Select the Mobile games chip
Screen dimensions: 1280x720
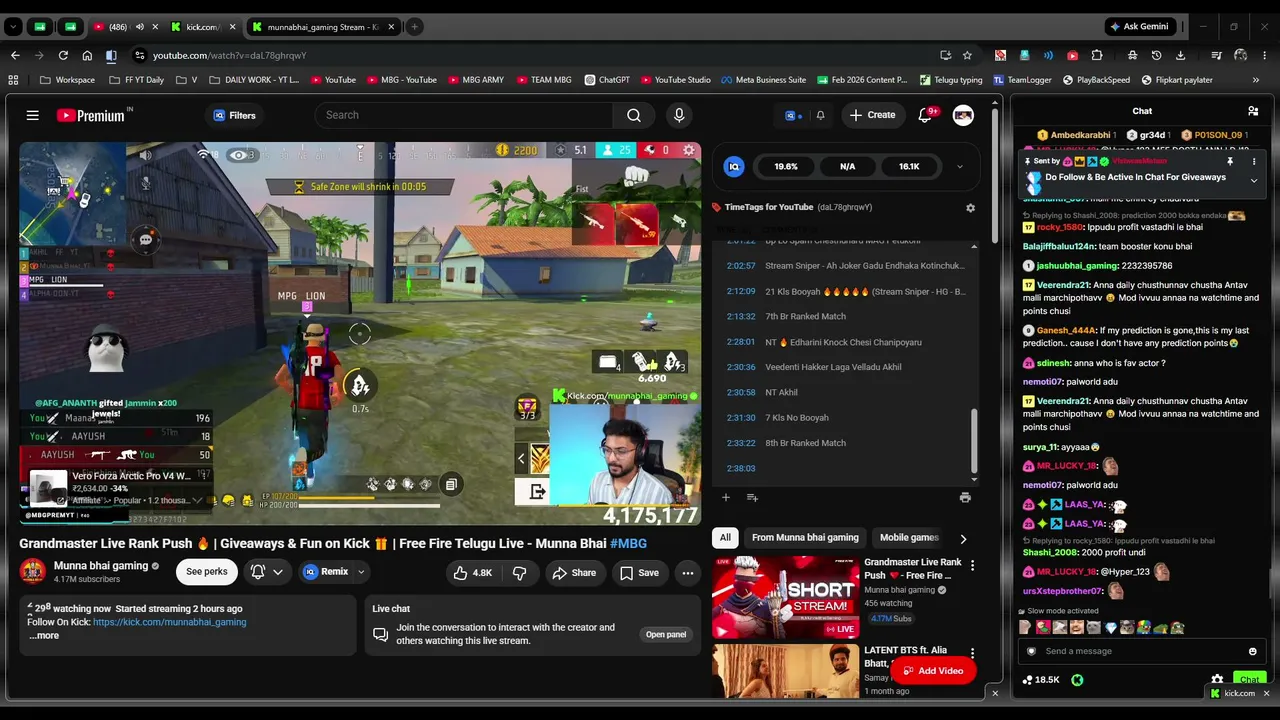pos(909,538)
